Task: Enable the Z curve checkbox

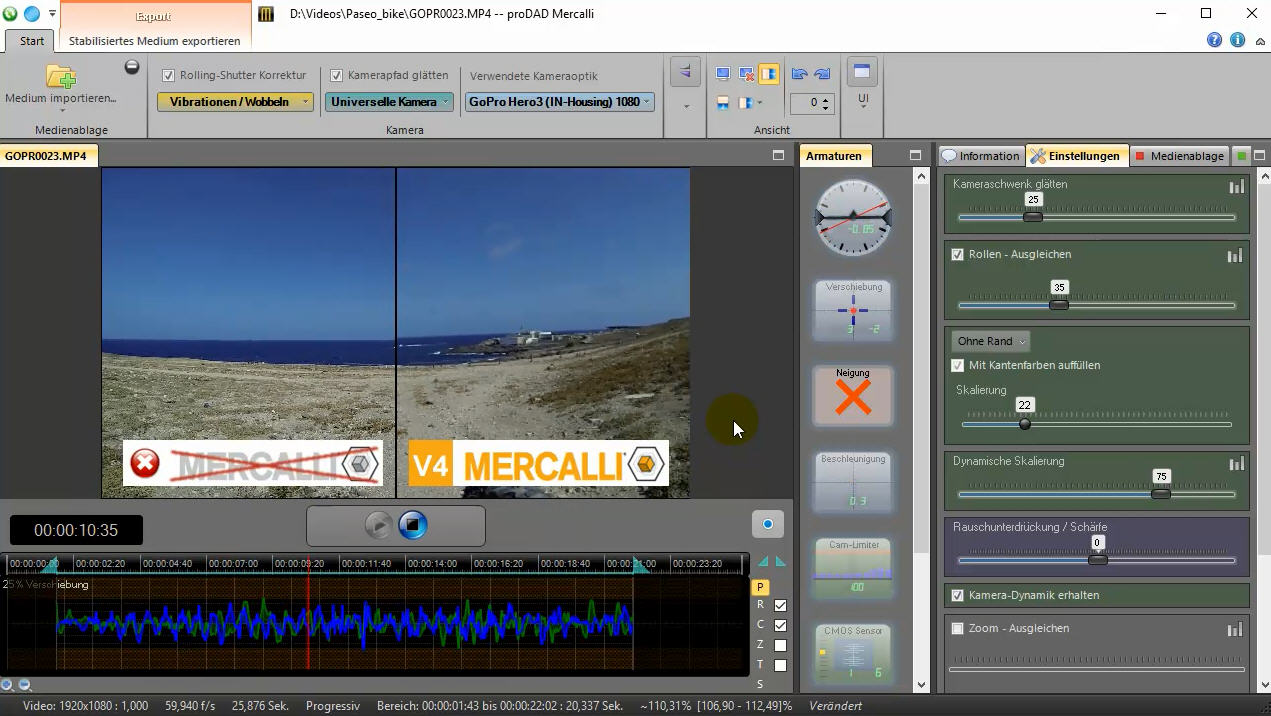Action: coord(780,645)
